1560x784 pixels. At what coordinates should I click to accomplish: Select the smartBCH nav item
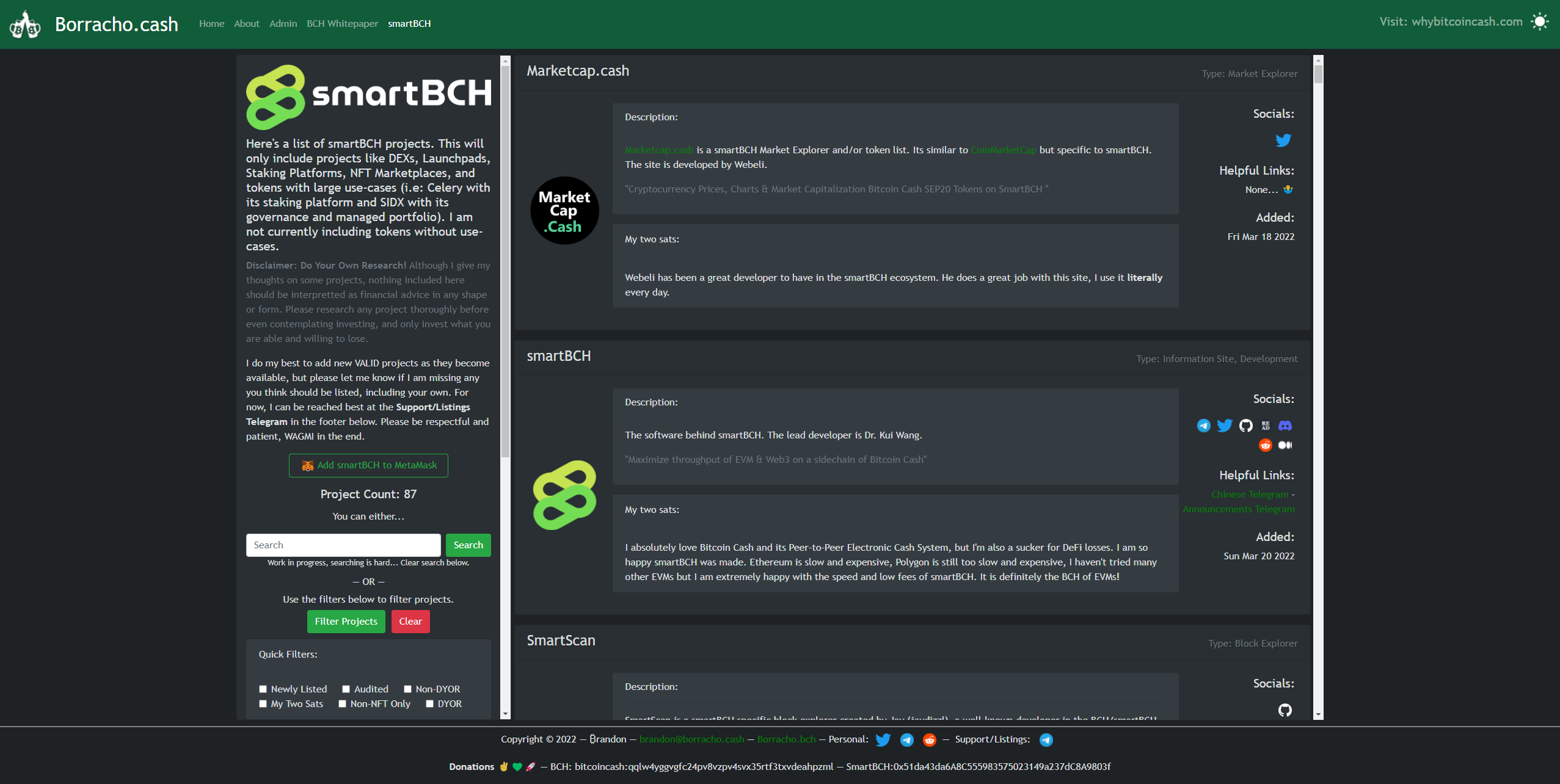[x=409, y=24]
